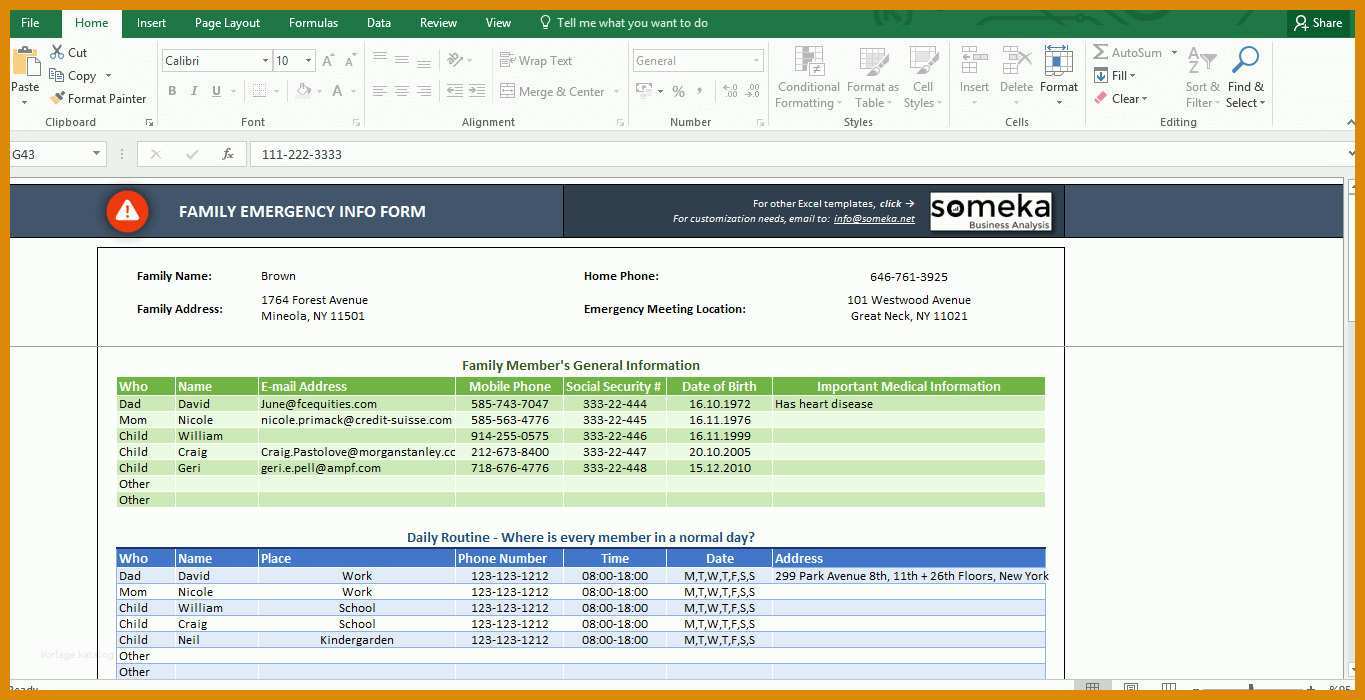Screen dimensions: 1365x700
Task: Toggle Bold formatting
Action: point(172,91)
